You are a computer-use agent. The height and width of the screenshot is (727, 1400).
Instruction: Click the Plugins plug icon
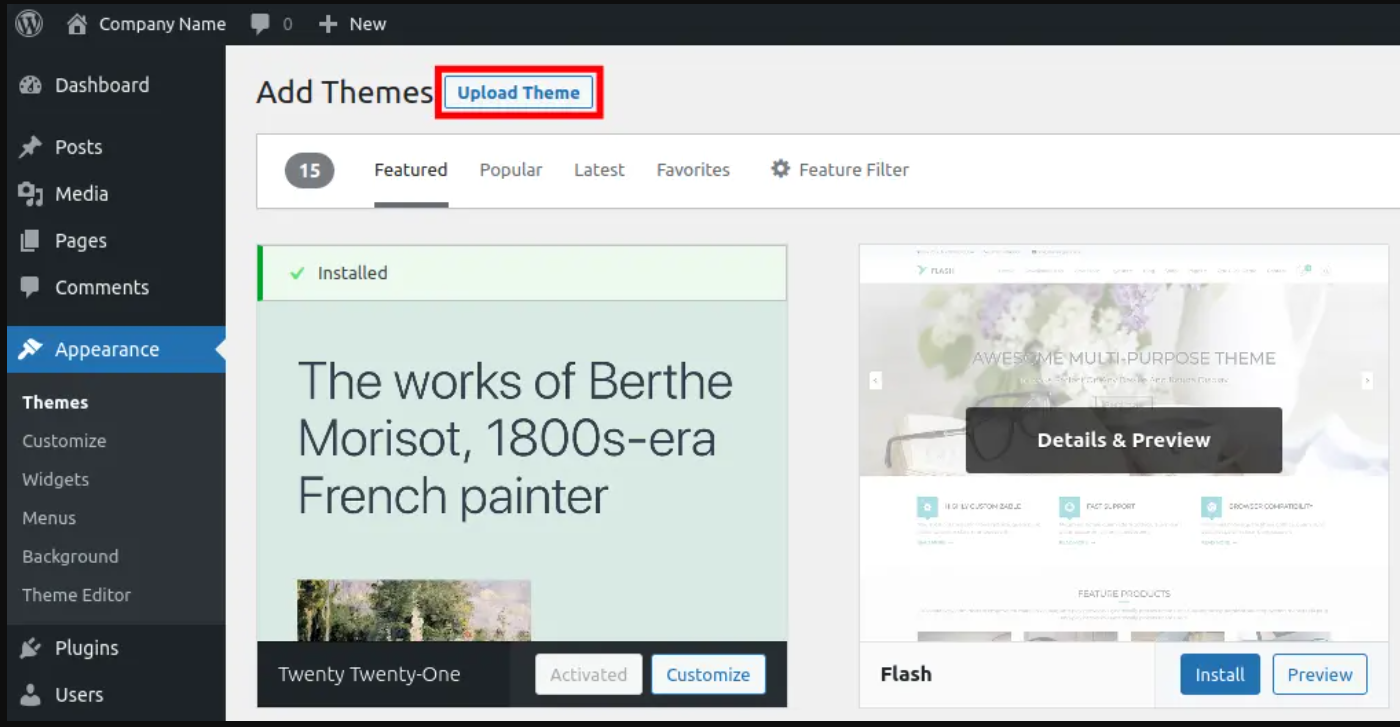click(x=30, y=648)
